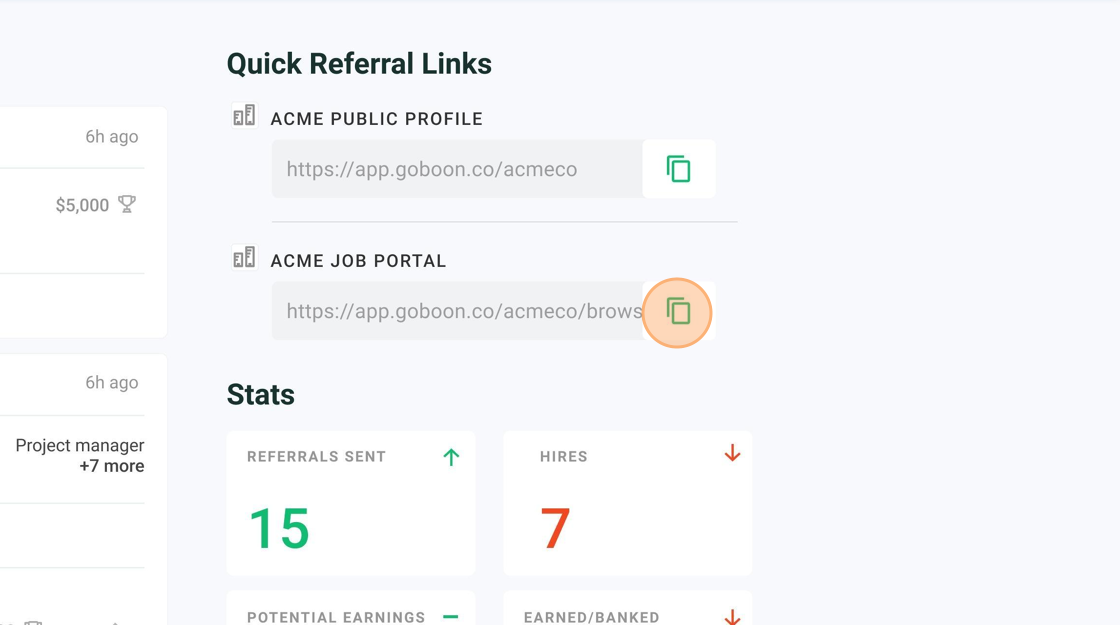The height and width of the screenshot is (625, 1120).
Task: Open the Potential Earnings card
Action: (x=351, y=608)
